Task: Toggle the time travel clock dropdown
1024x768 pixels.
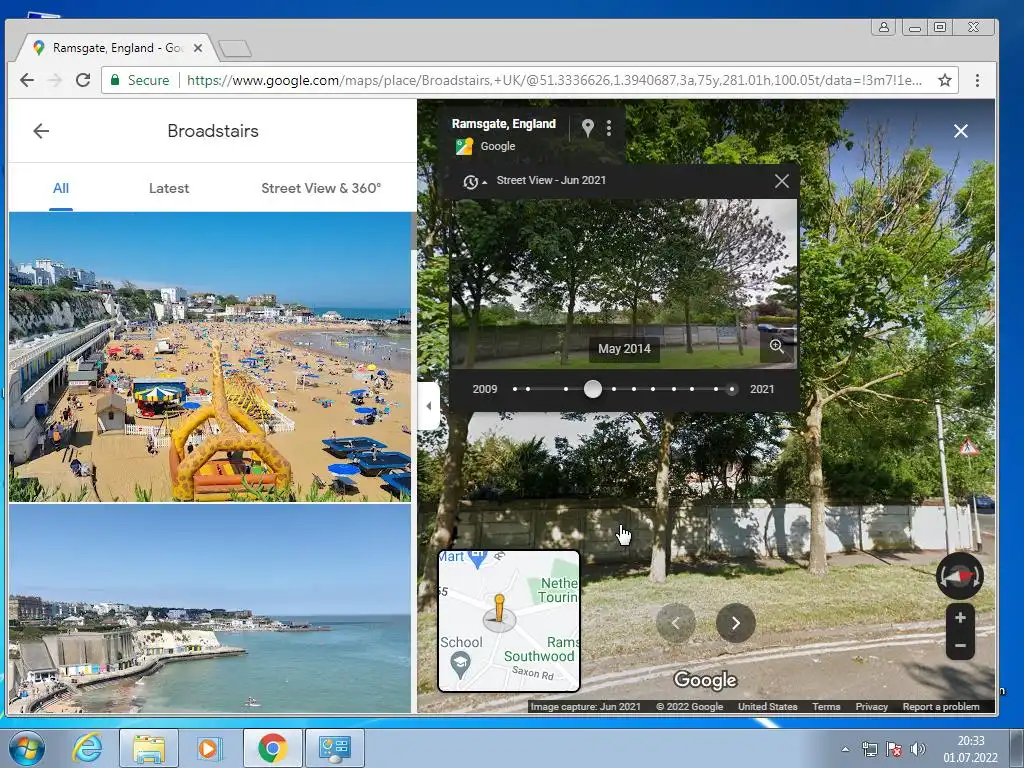Action: coord(475,182)
